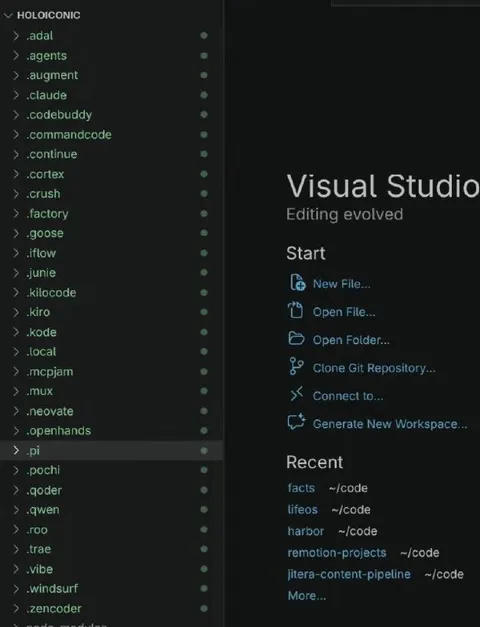The height and width of the screenshot is (627, 480).
Task: Select the .iflow folder name
Action: (41, 253)
